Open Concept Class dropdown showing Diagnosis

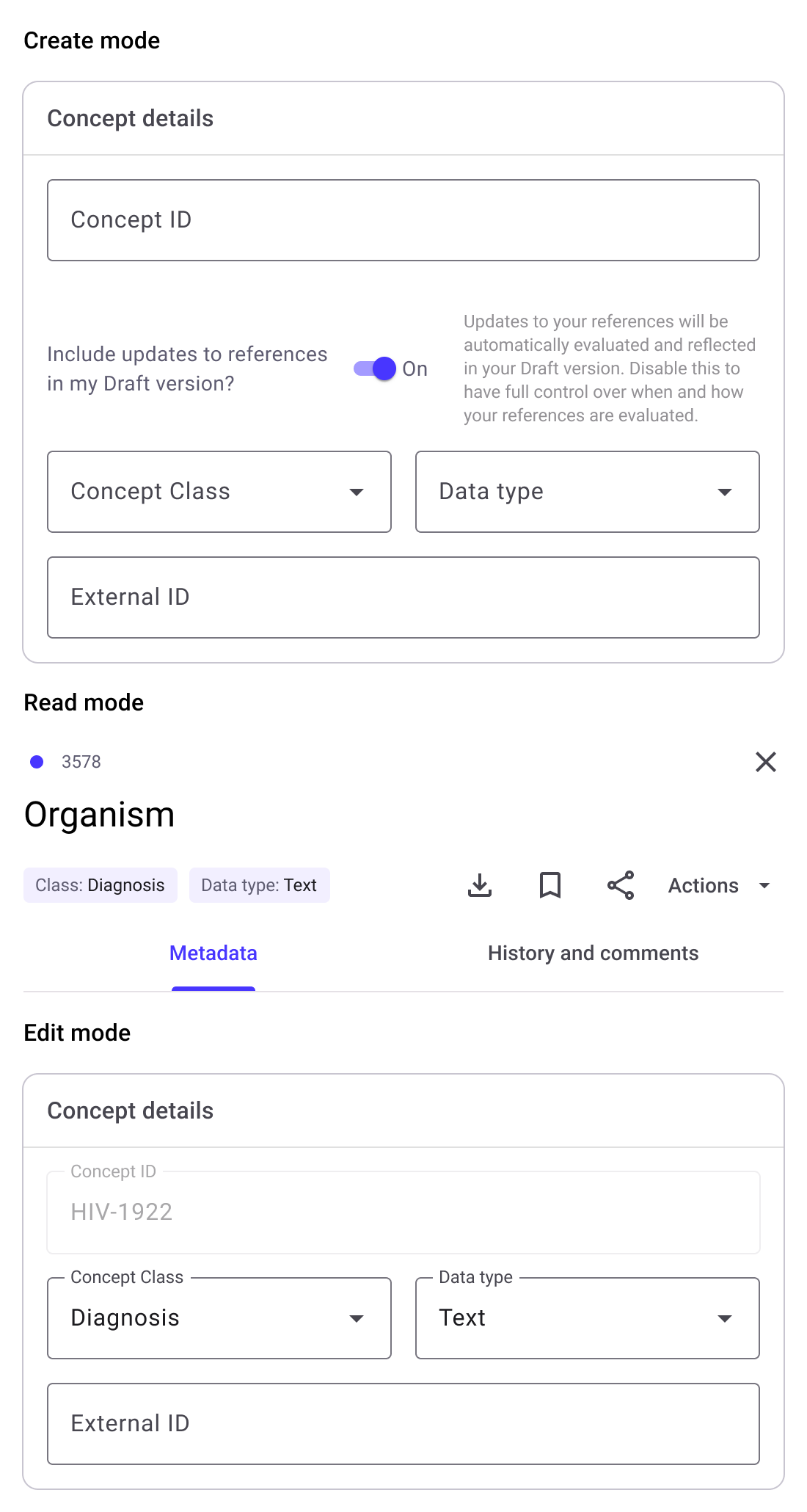[219, 1318]
